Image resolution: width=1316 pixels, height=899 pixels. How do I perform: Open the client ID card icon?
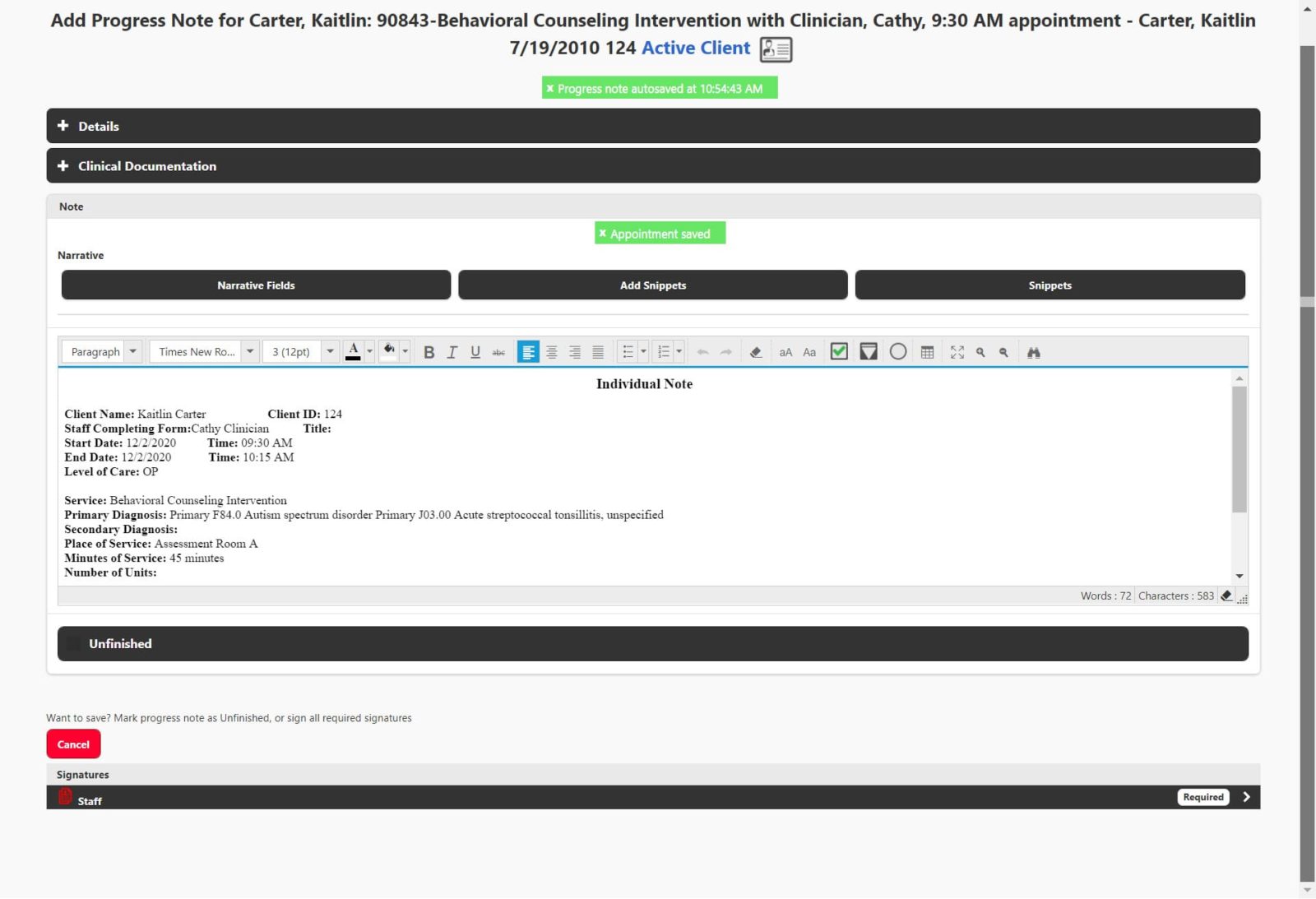click(776, 49)
